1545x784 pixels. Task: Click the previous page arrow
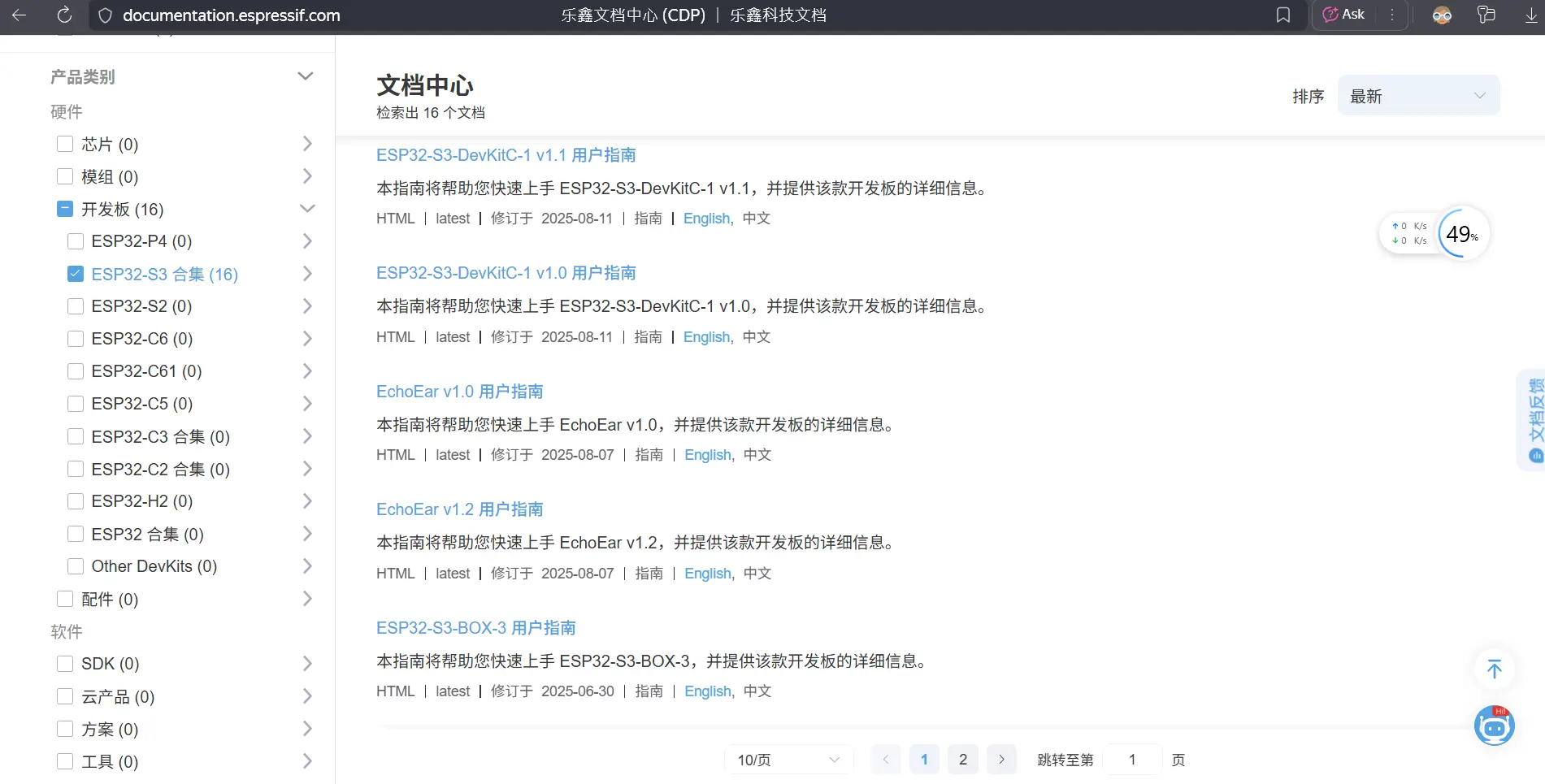tap(886, 760)
